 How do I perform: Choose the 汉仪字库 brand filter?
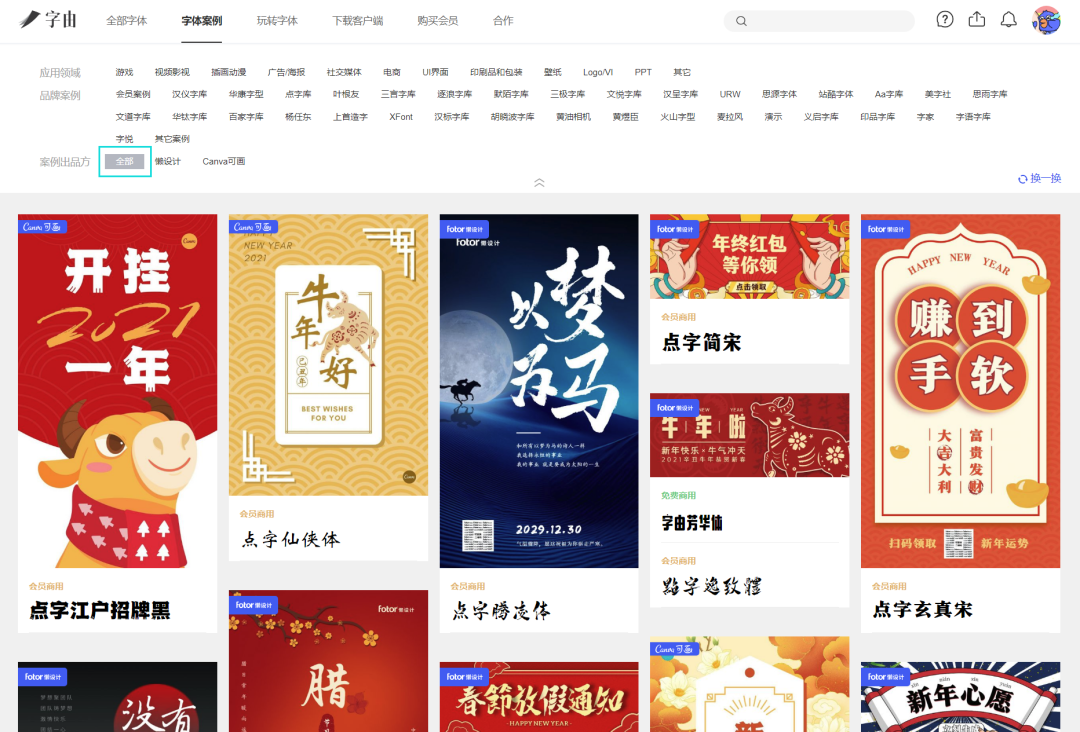click(189, 94)
